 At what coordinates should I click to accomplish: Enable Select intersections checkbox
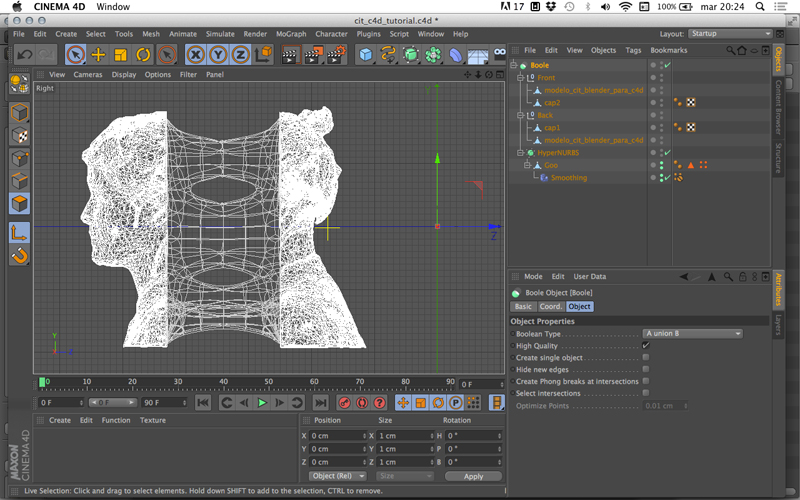[x=646, y=393]
